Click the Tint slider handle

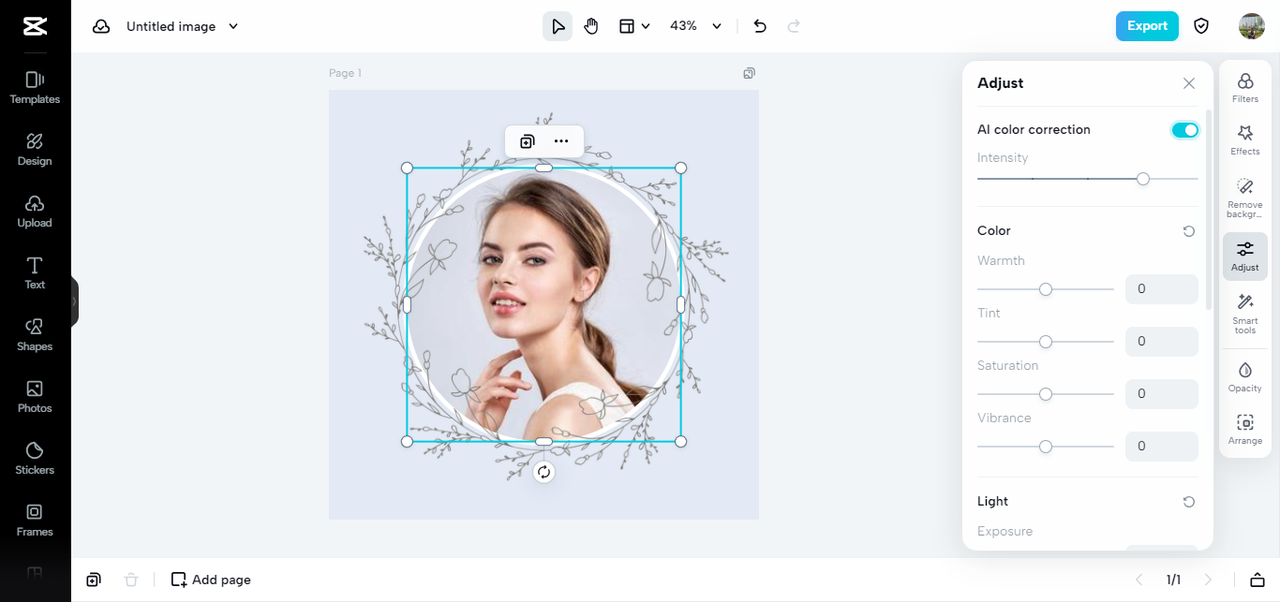click(1046, 342)
